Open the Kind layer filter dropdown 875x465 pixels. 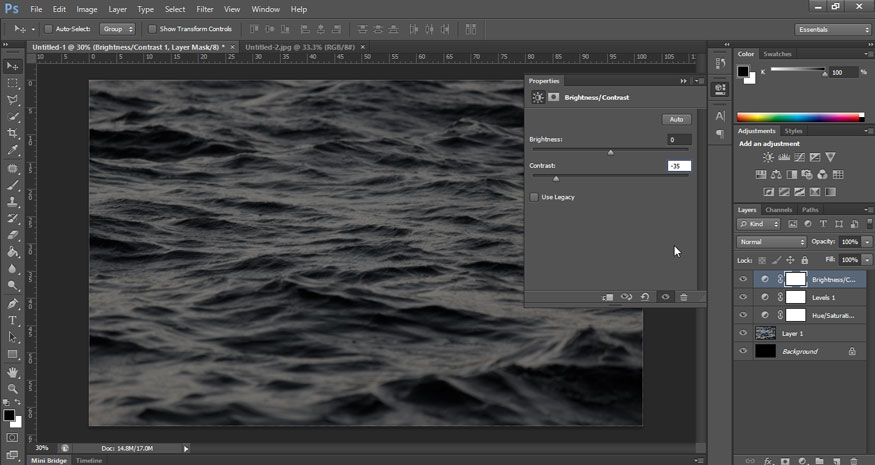pyautogui.click(x=758, y=224)
